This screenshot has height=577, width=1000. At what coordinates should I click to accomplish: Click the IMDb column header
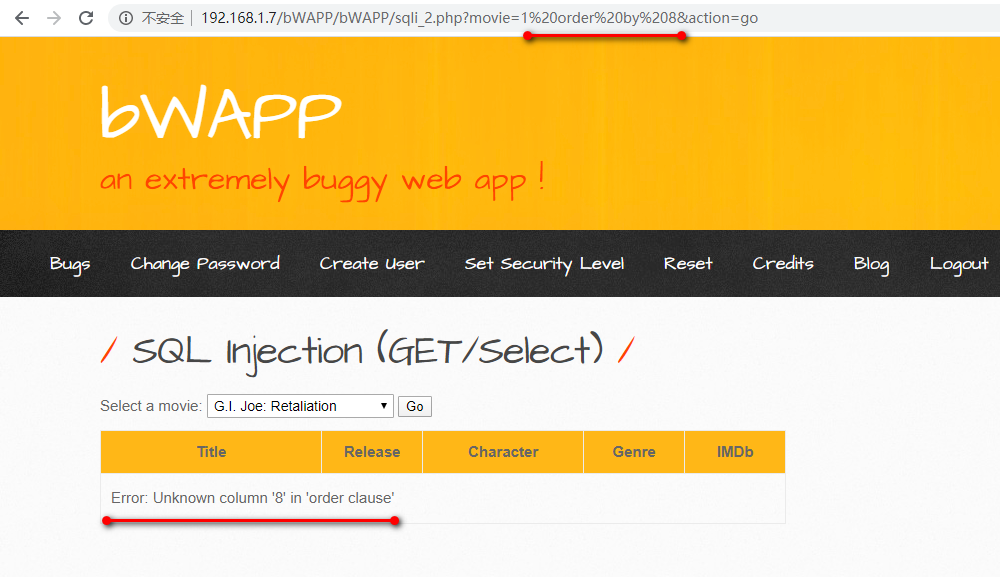point(735,452)
